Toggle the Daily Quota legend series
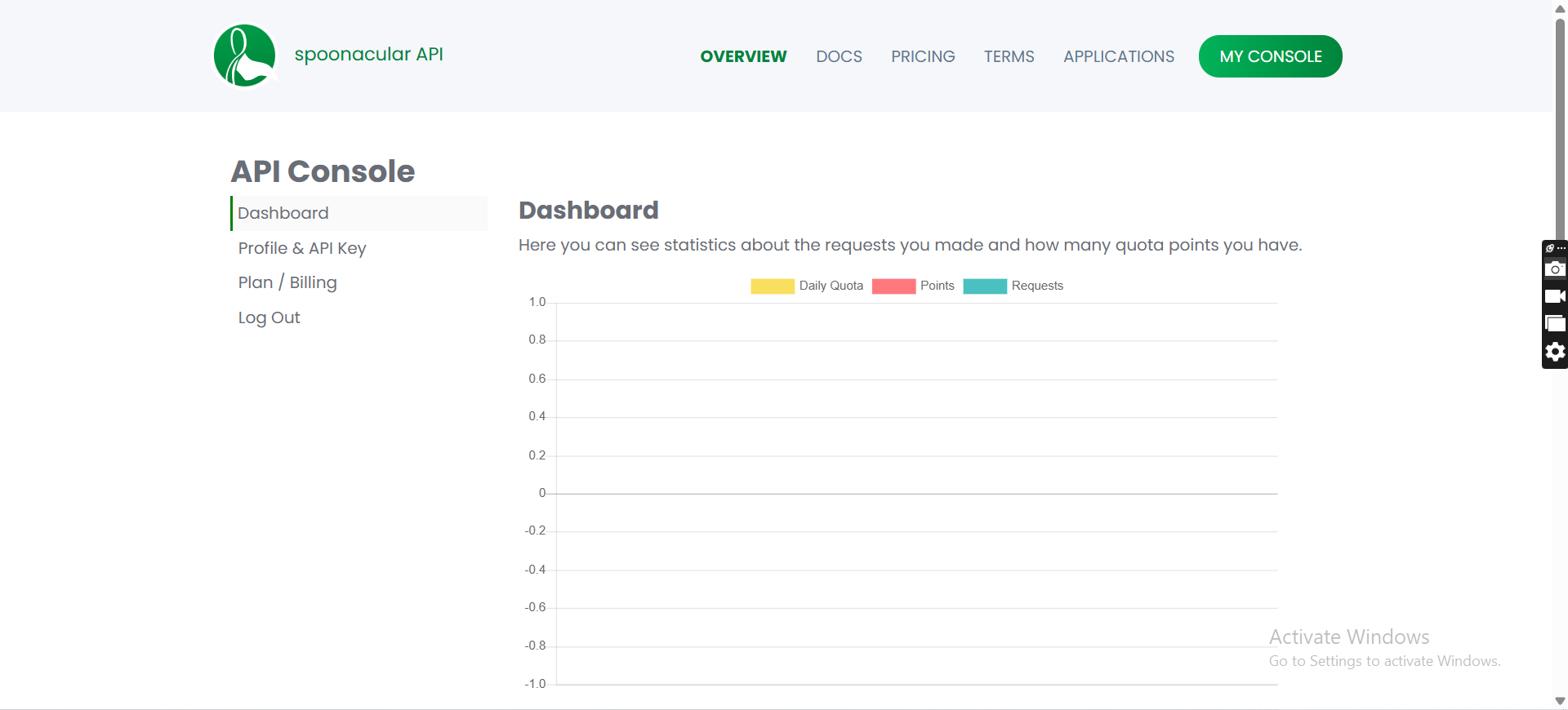 pyautogui.click(x=807, y=286)
